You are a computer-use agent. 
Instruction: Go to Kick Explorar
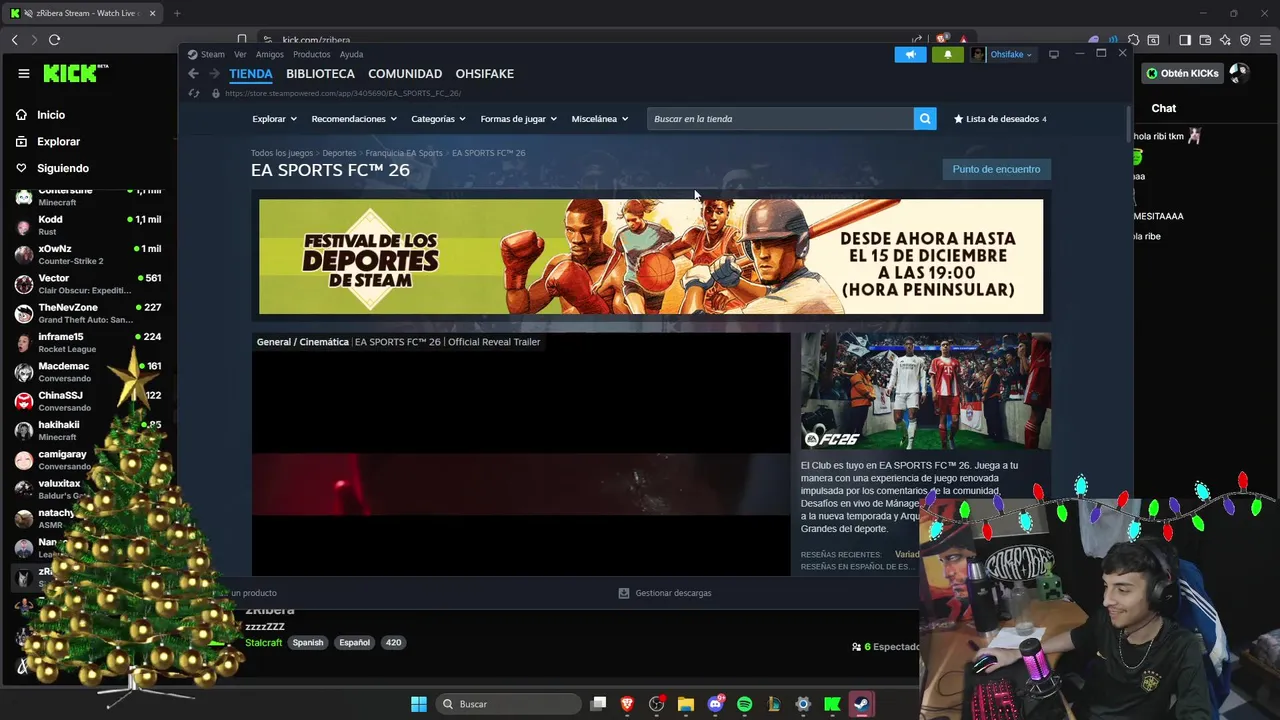coord(48,142)
